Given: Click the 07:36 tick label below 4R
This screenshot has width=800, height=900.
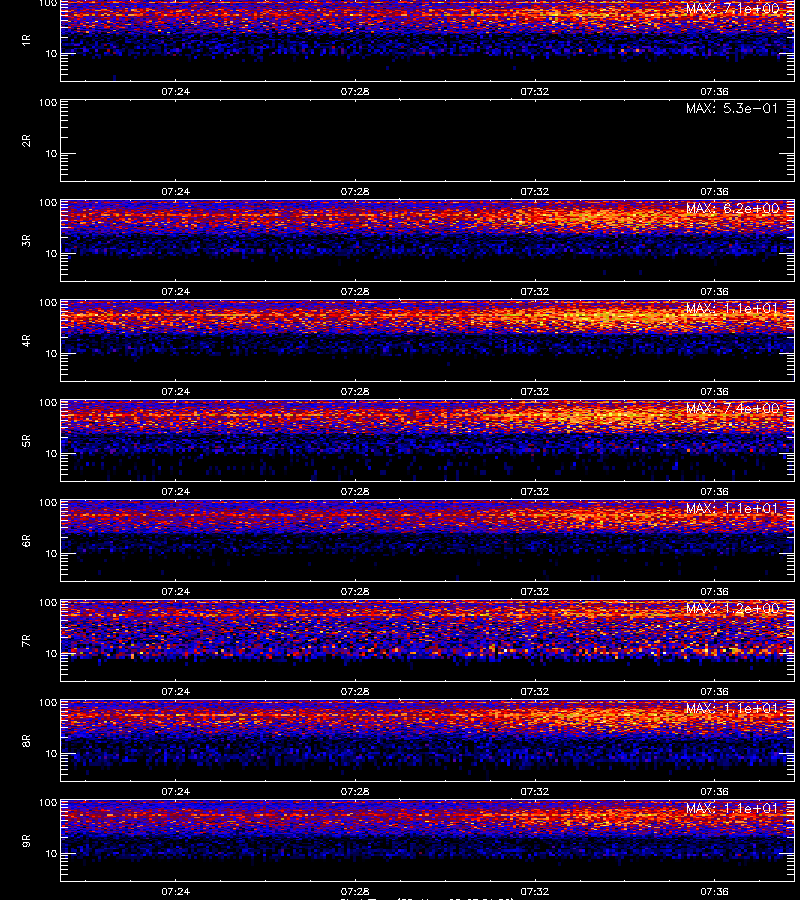Looking at the screenshot, I should tap(714, 391).
